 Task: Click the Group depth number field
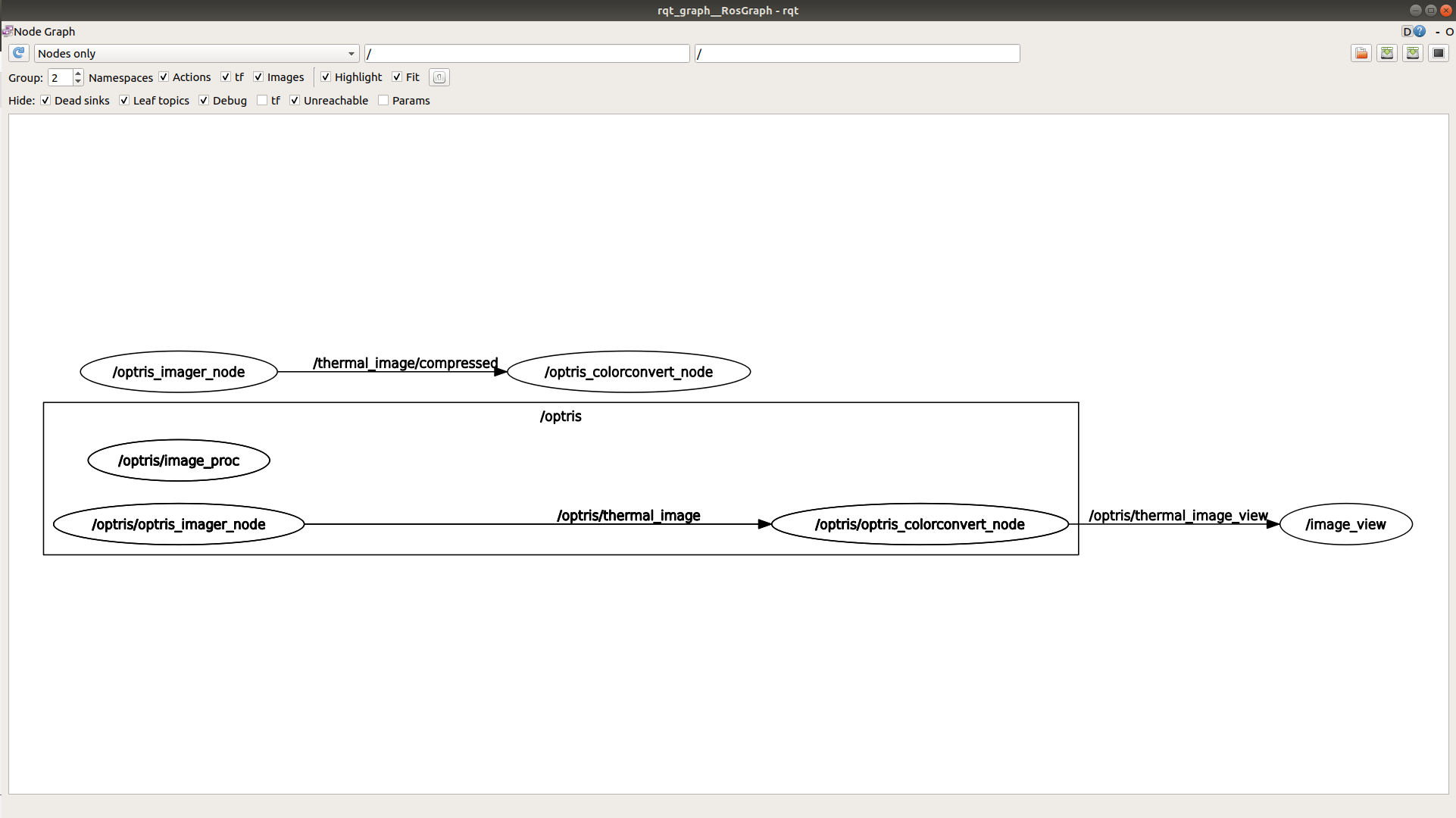click(61, 77)
